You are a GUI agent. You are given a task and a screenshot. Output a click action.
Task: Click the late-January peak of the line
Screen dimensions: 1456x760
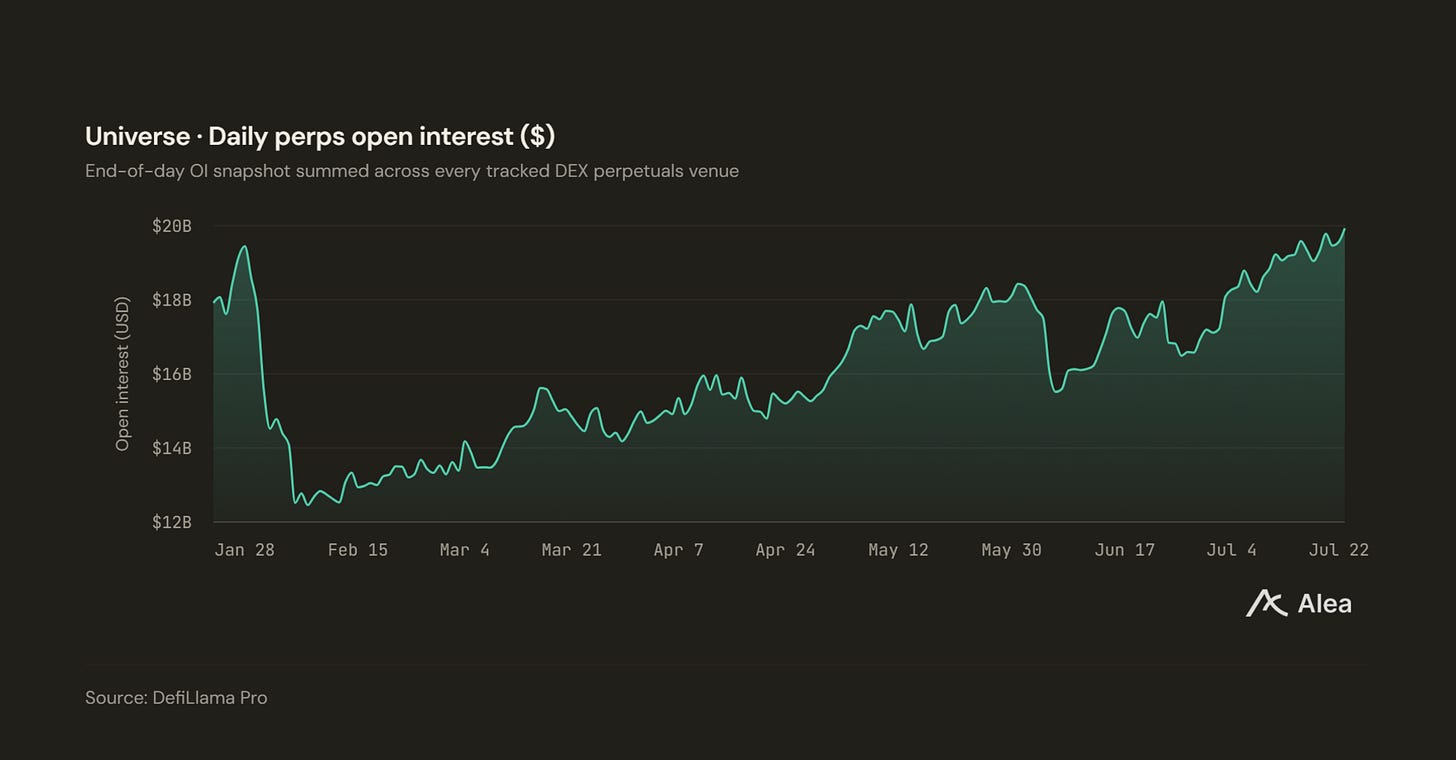coord(245,247)
